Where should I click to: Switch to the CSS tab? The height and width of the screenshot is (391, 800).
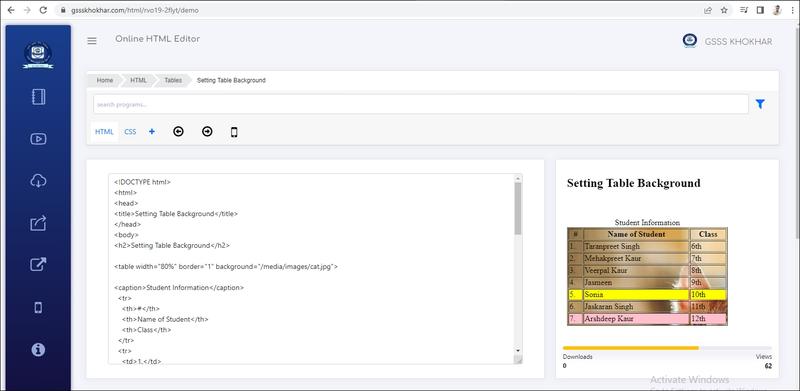130,132
